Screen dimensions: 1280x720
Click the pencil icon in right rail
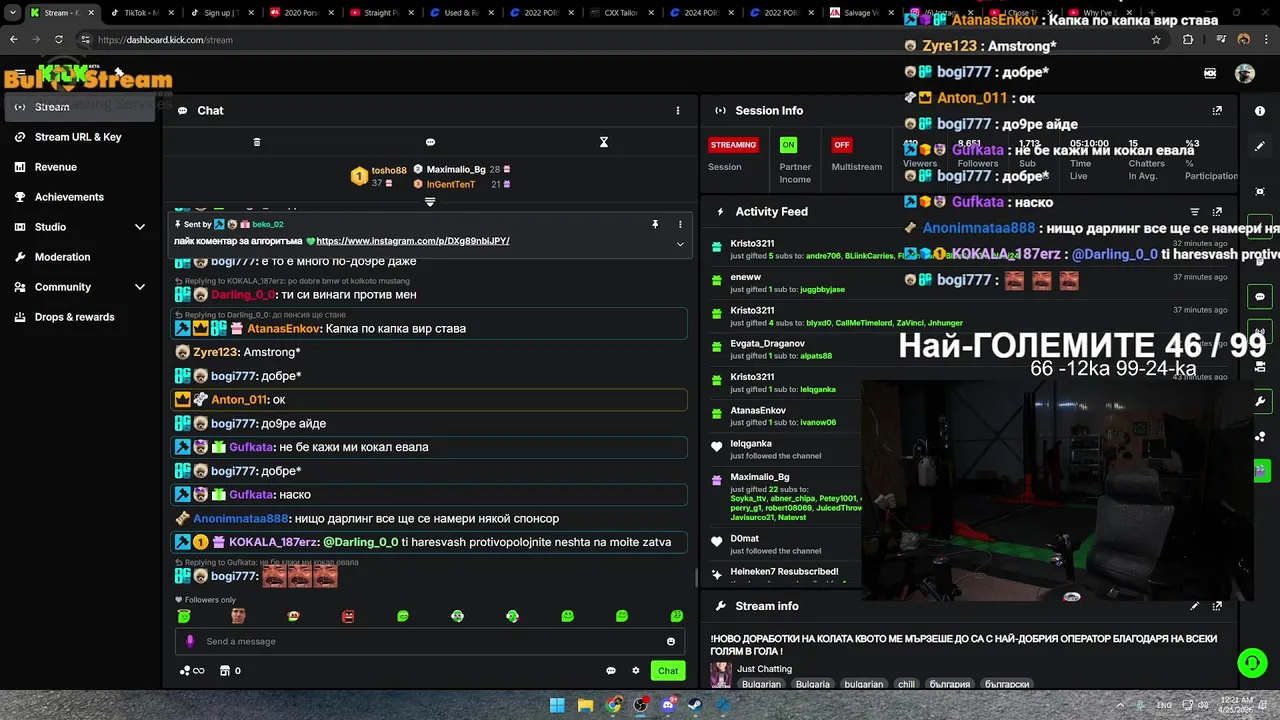tap(1260, 146)
